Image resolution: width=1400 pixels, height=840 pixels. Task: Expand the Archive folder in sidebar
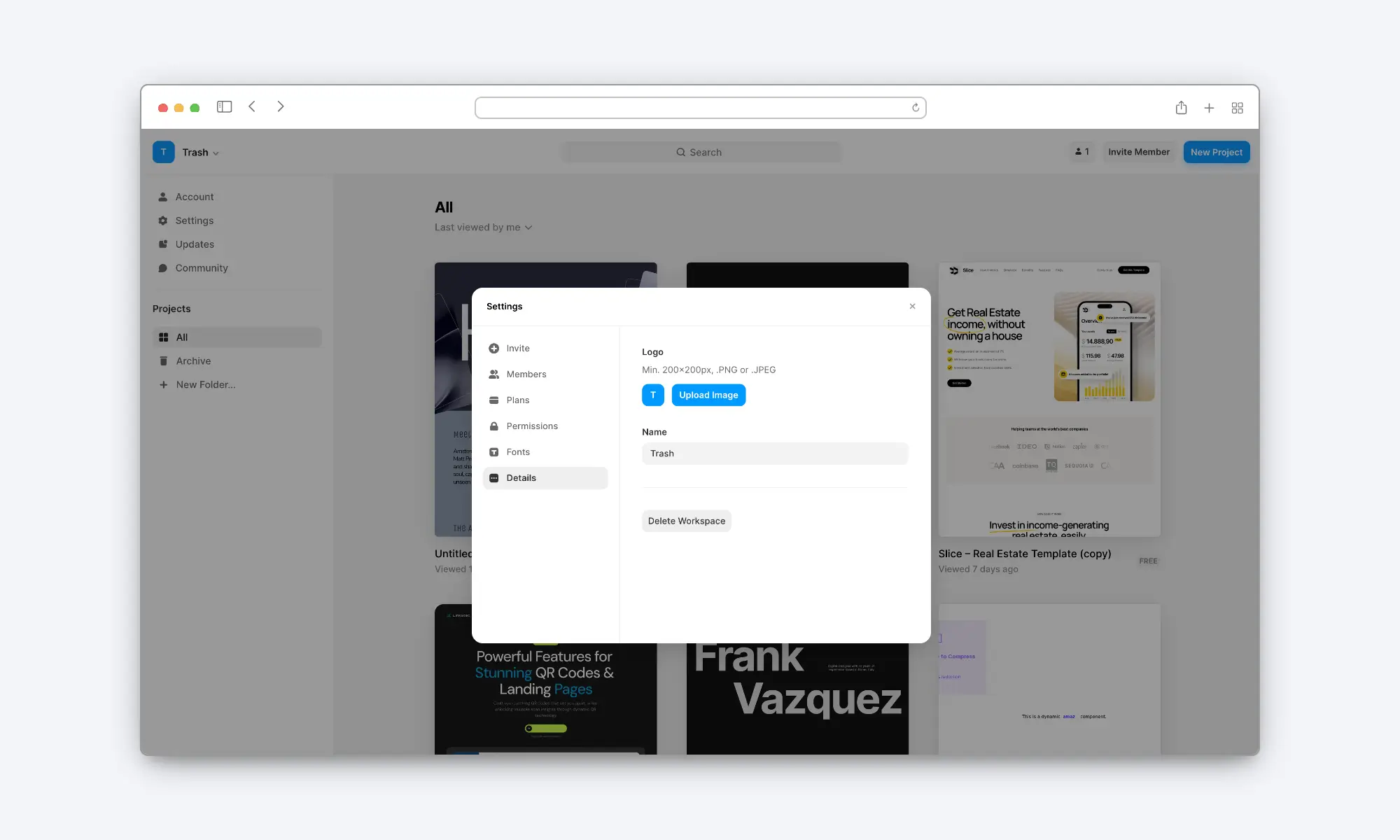click(192, 361)
